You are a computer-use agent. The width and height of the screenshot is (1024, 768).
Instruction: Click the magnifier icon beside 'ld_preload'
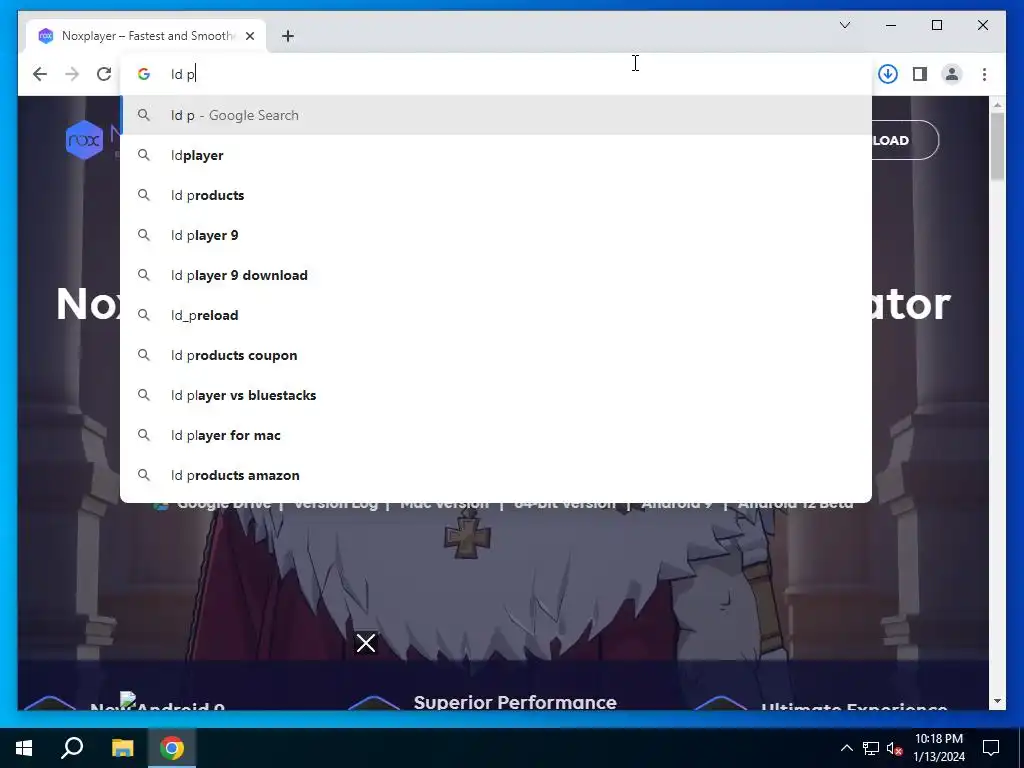pos(144,315)
